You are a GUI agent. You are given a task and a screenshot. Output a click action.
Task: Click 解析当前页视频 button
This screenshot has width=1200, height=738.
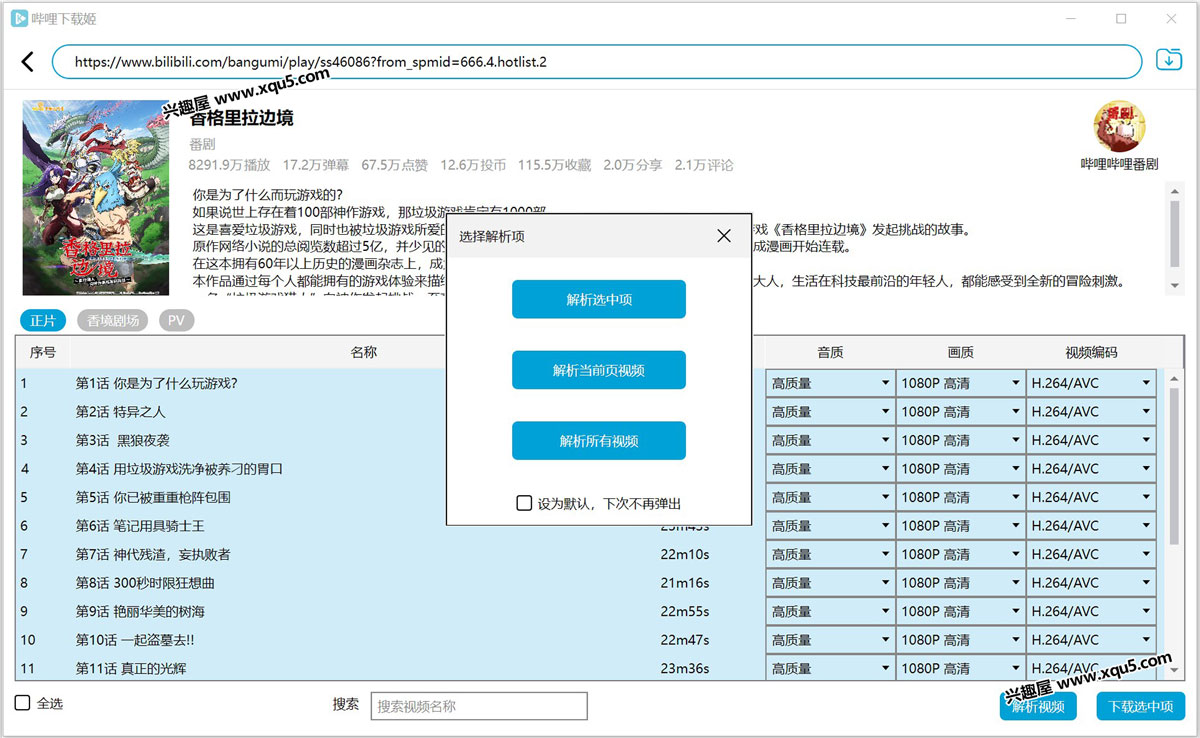tap(599, 370)
